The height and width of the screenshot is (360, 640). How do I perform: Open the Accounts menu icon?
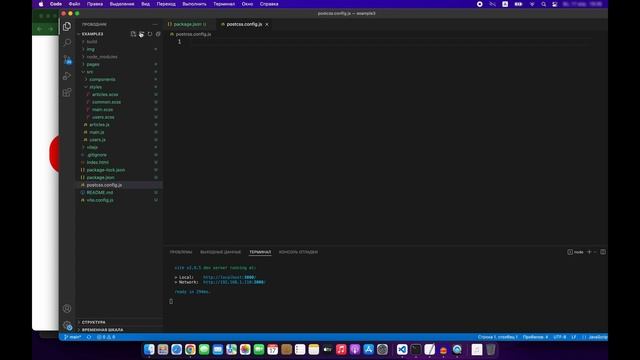[67, 309]
